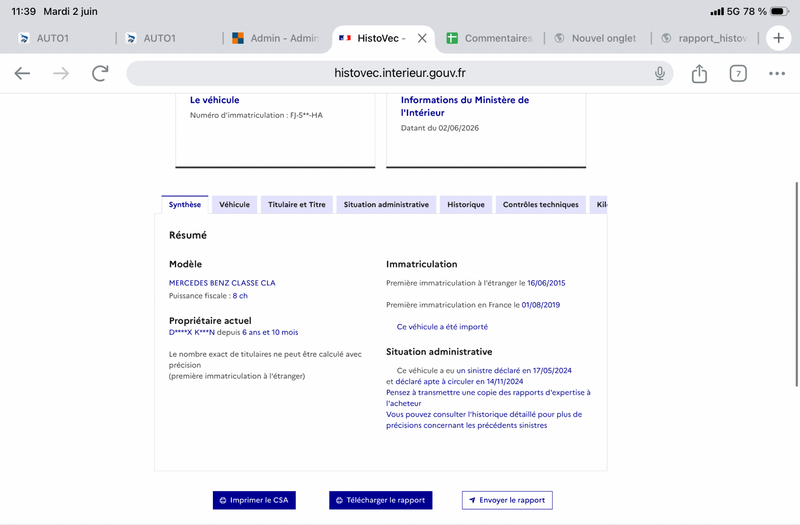Viewport: 800px width, 525px height.
Task: Tap the battery indicator in status bar
Action: point(780,11)
